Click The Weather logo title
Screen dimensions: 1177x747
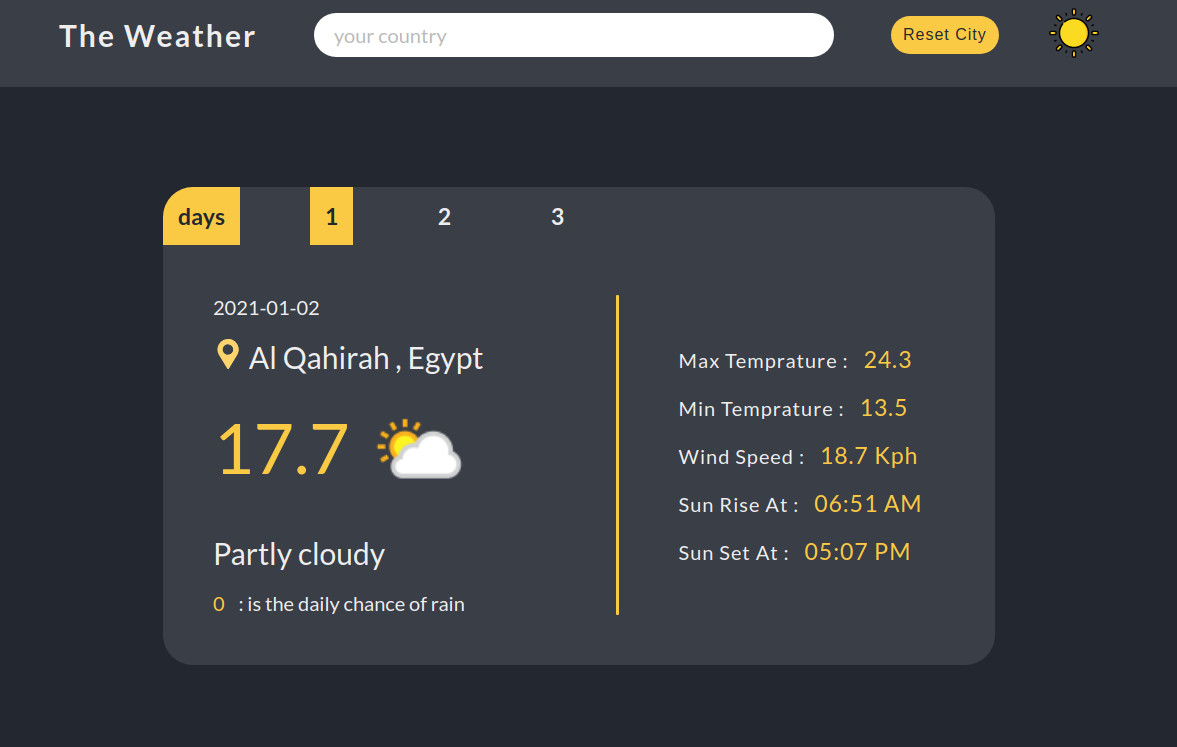click(x=158, y=36)
